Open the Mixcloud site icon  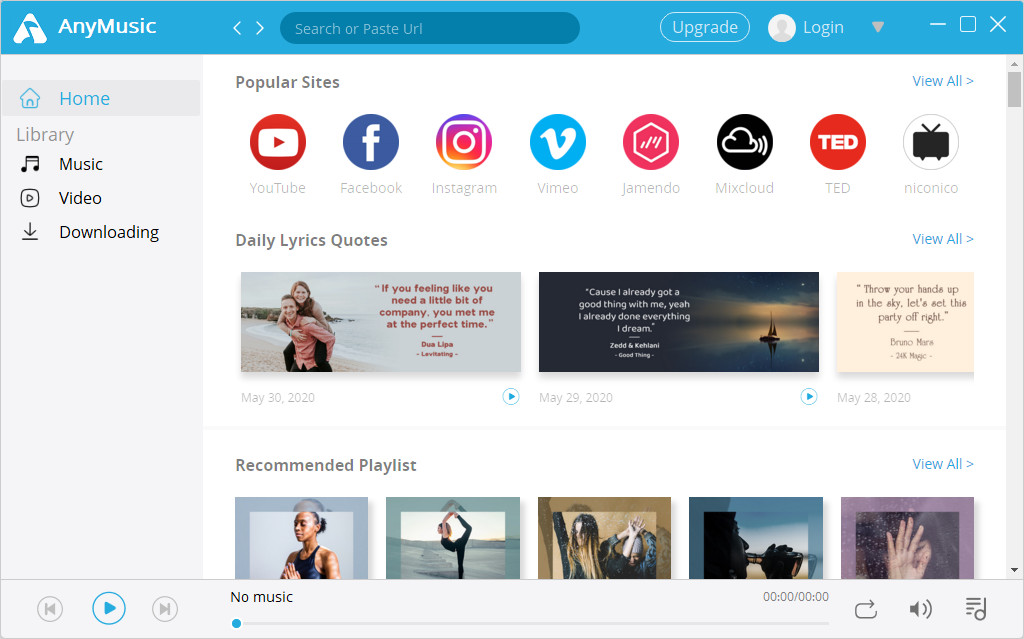coord(744,142)
